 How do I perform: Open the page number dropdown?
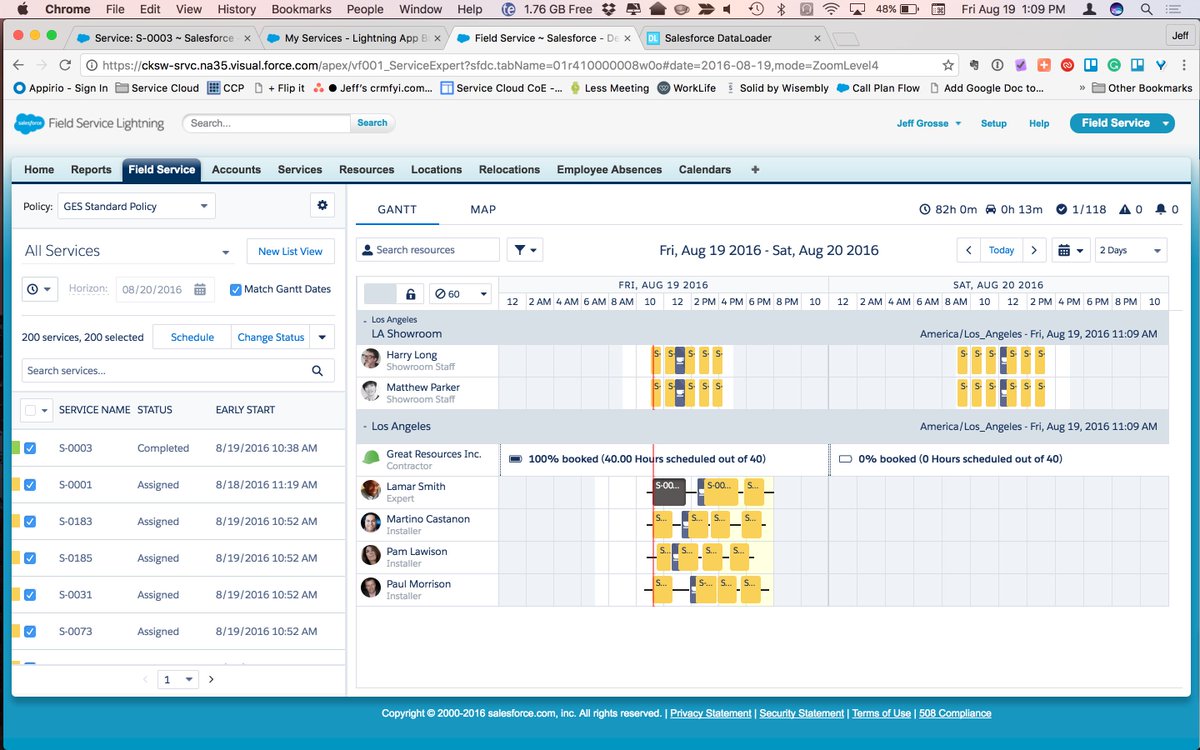(179, 679)
